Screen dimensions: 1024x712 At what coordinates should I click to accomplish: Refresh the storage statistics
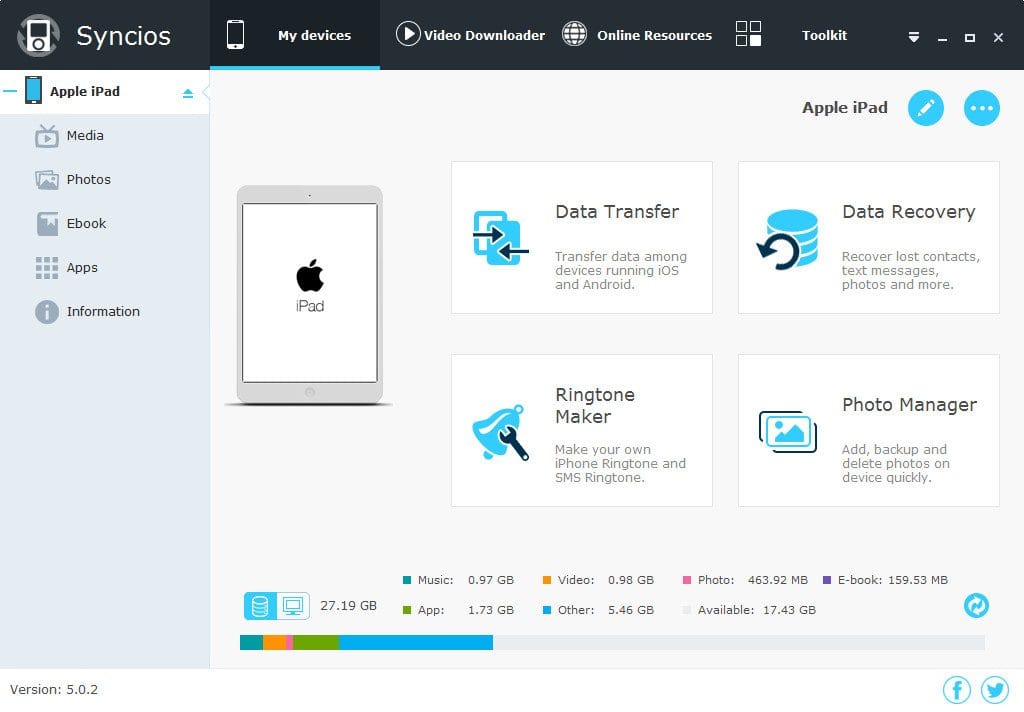coord(976,606)
